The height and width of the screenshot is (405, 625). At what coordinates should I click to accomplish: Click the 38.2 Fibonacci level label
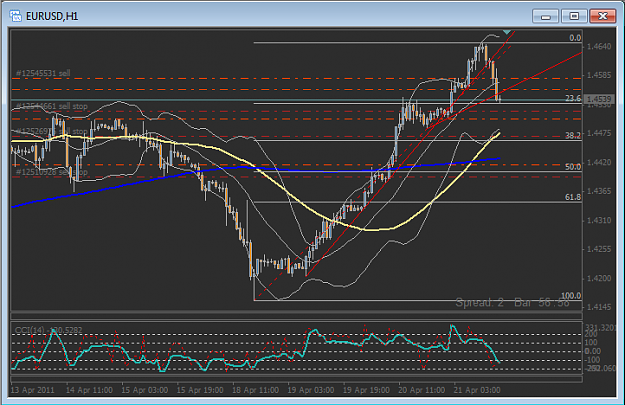point(573,135)
